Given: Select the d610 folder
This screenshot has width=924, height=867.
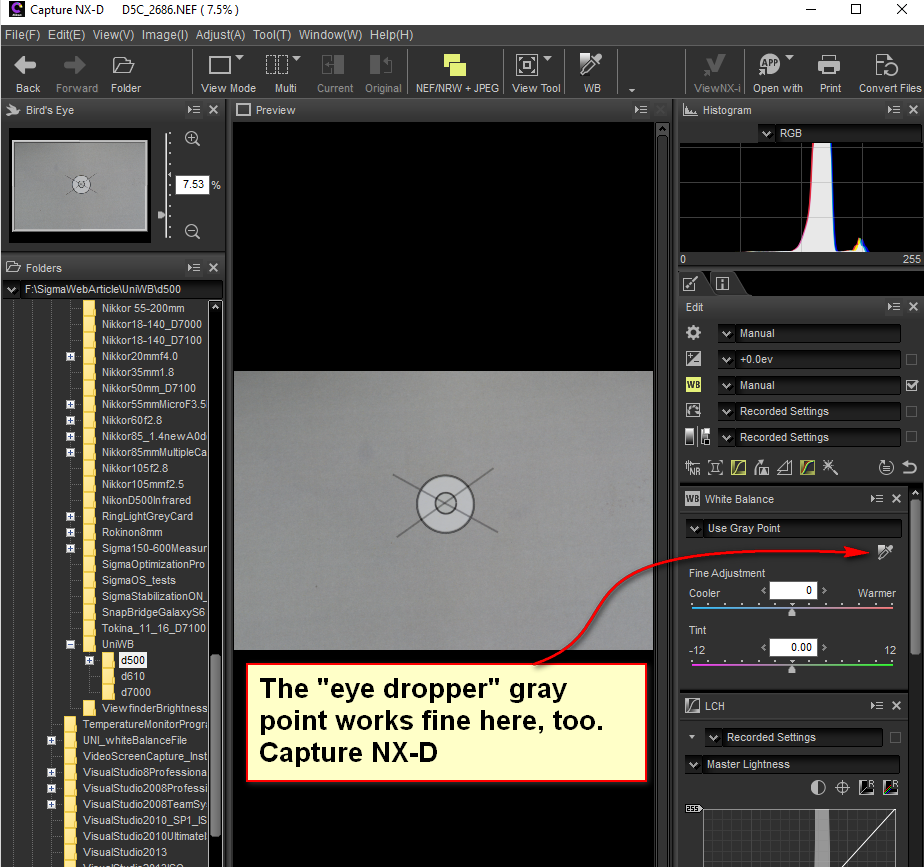Looking at the screenshot, I should pyautogui.click(x=133, y=676).
